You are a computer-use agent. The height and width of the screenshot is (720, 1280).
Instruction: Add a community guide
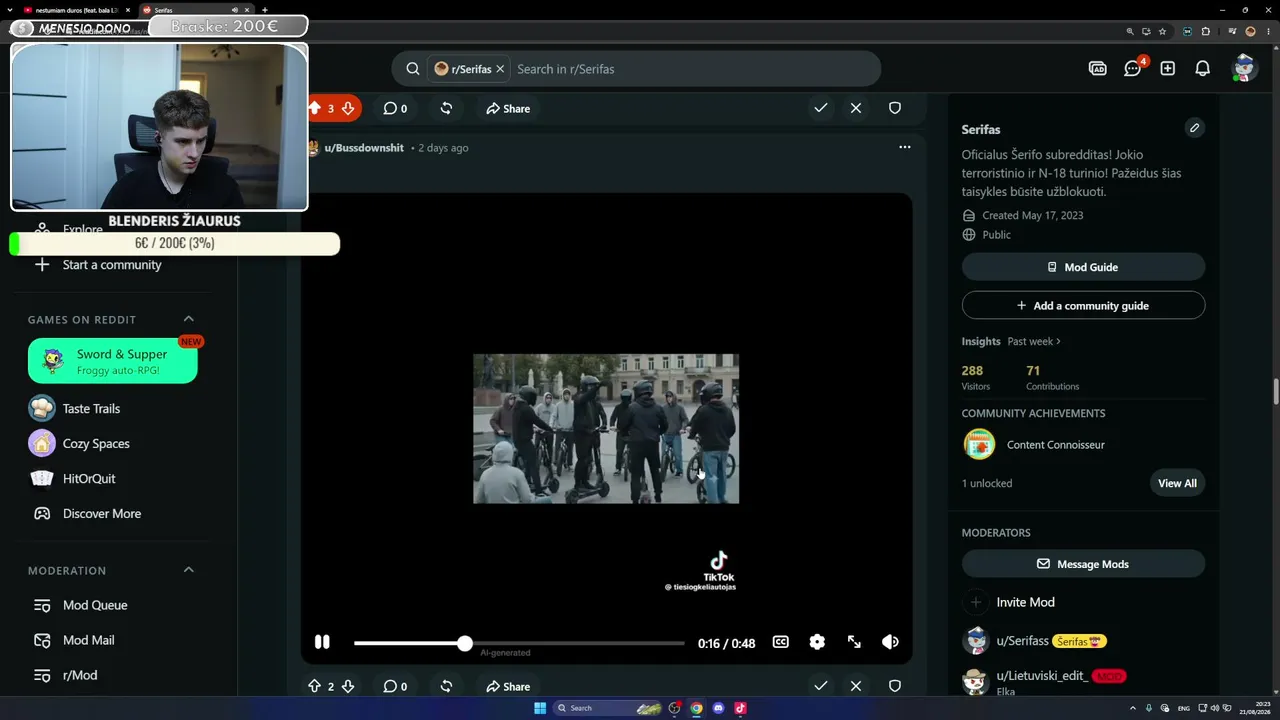(1083, 306)
